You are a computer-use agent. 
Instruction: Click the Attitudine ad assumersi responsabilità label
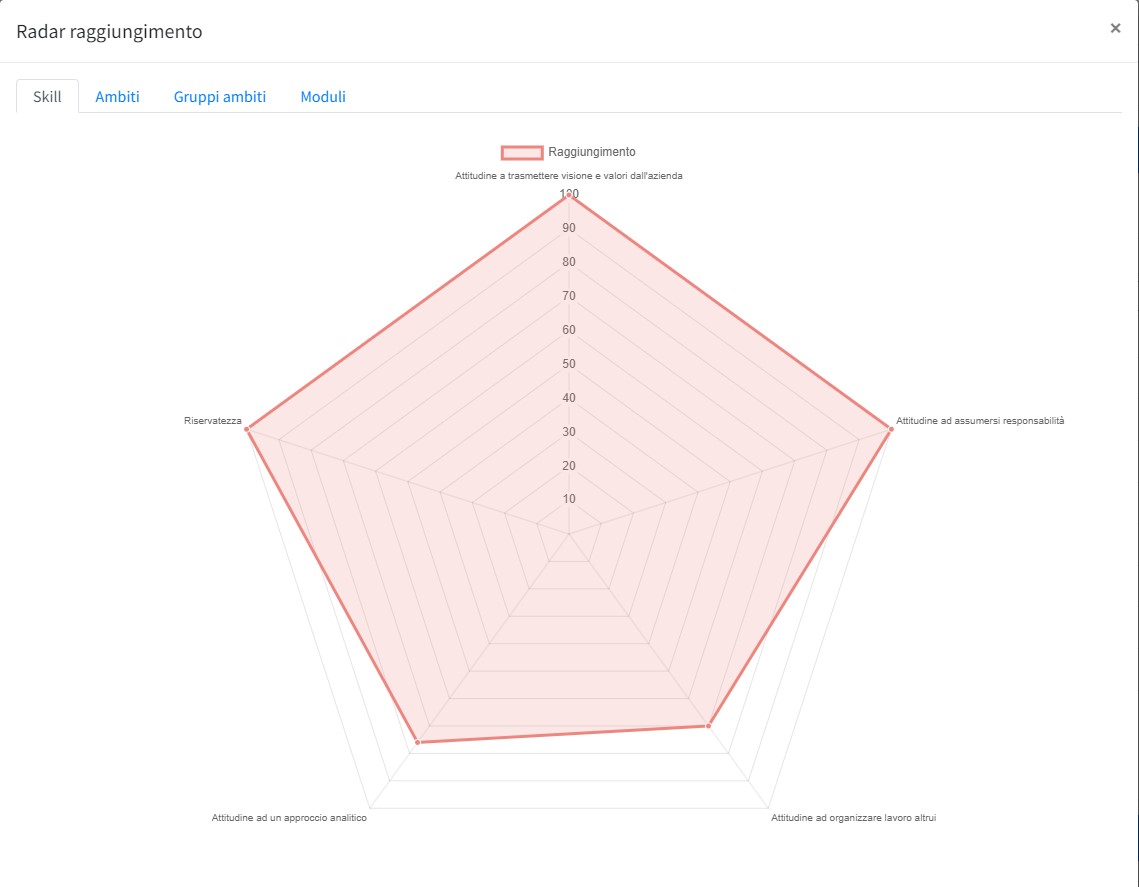[x=981, y=420]
